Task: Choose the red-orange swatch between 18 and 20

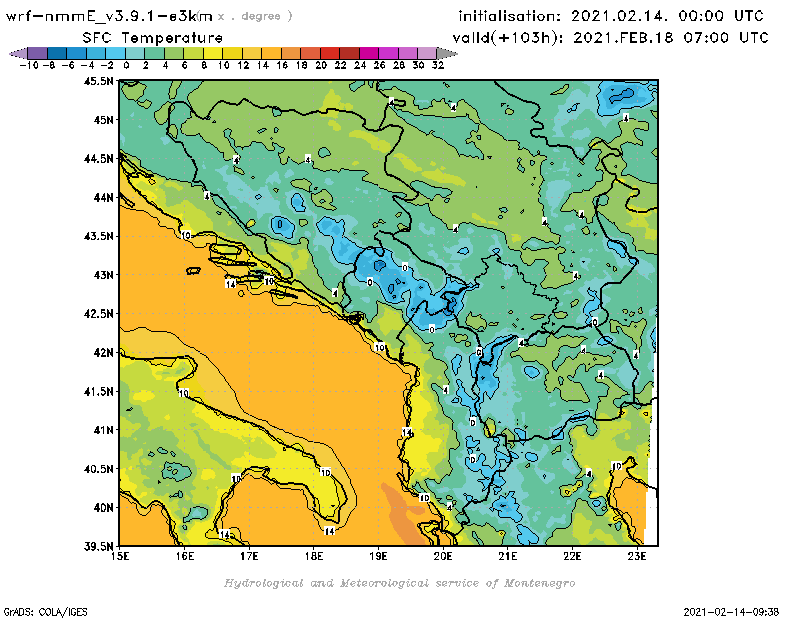Action: tap(310, 53)
